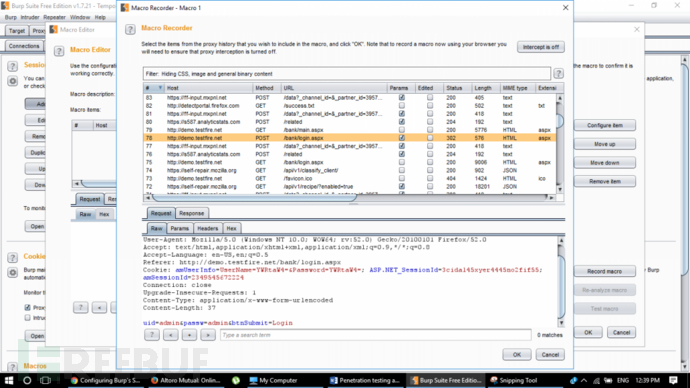This screenshot has height=388, width=690.
Task: Open Windows Start menu
Action: click(9, 380)
